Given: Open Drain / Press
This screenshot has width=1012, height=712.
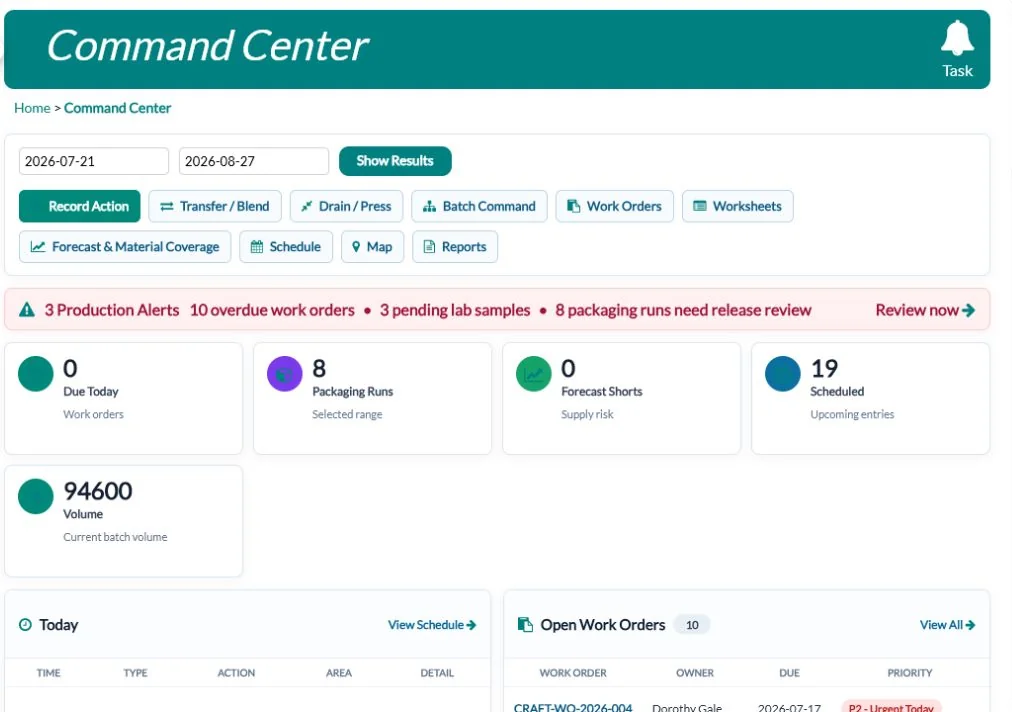Looking at the screenshot, I should coord(347,206).
